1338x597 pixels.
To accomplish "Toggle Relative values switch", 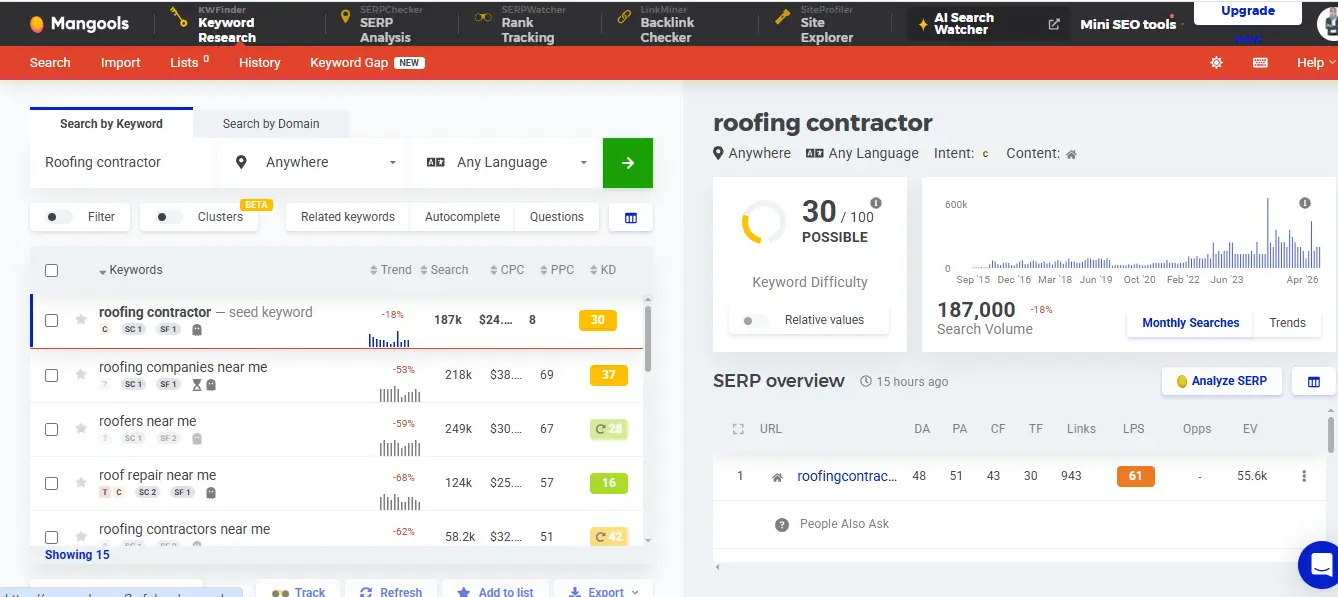I will [756, 320].
